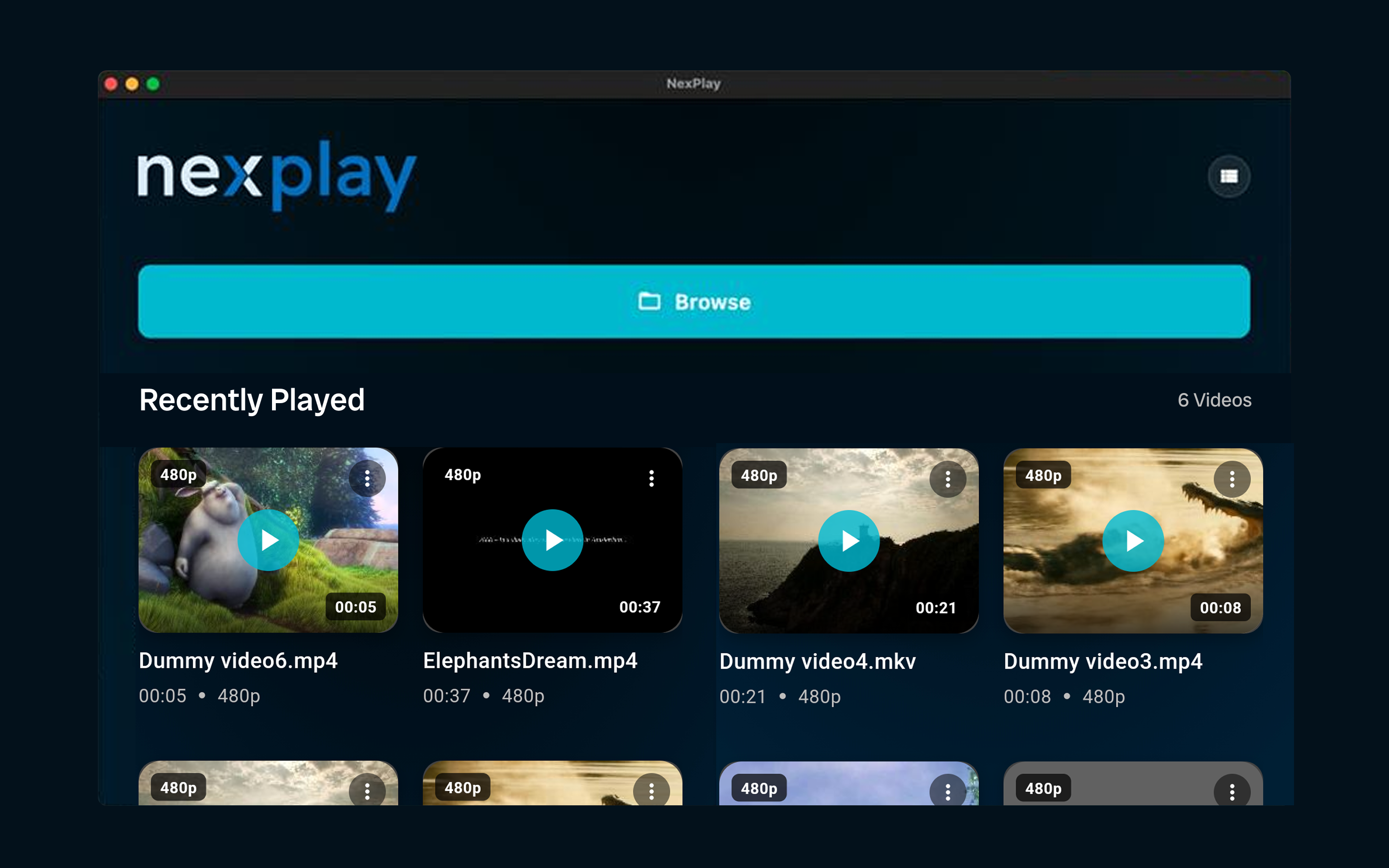This screenshot has width=1389, height=868.
Task: Click 00:21 duration badge on thumbnail
Action: coord(936,608)
